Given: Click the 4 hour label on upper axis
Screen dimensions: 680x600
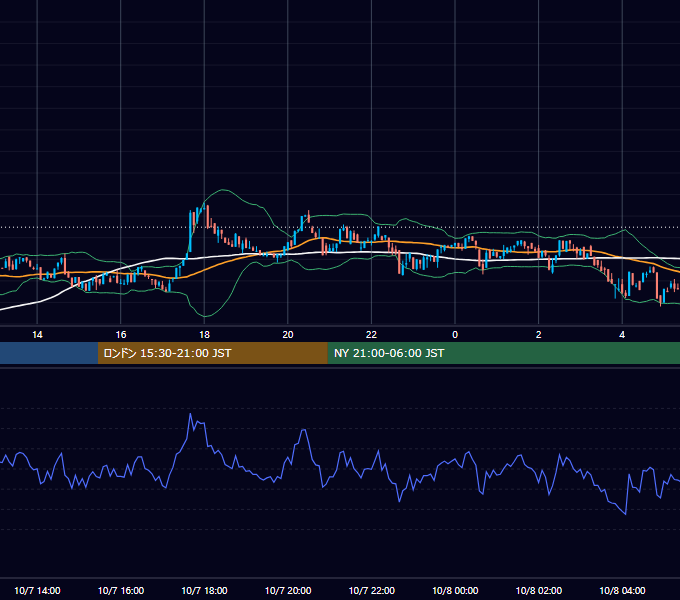Looking at the screenshot, I should click(622, 335).
